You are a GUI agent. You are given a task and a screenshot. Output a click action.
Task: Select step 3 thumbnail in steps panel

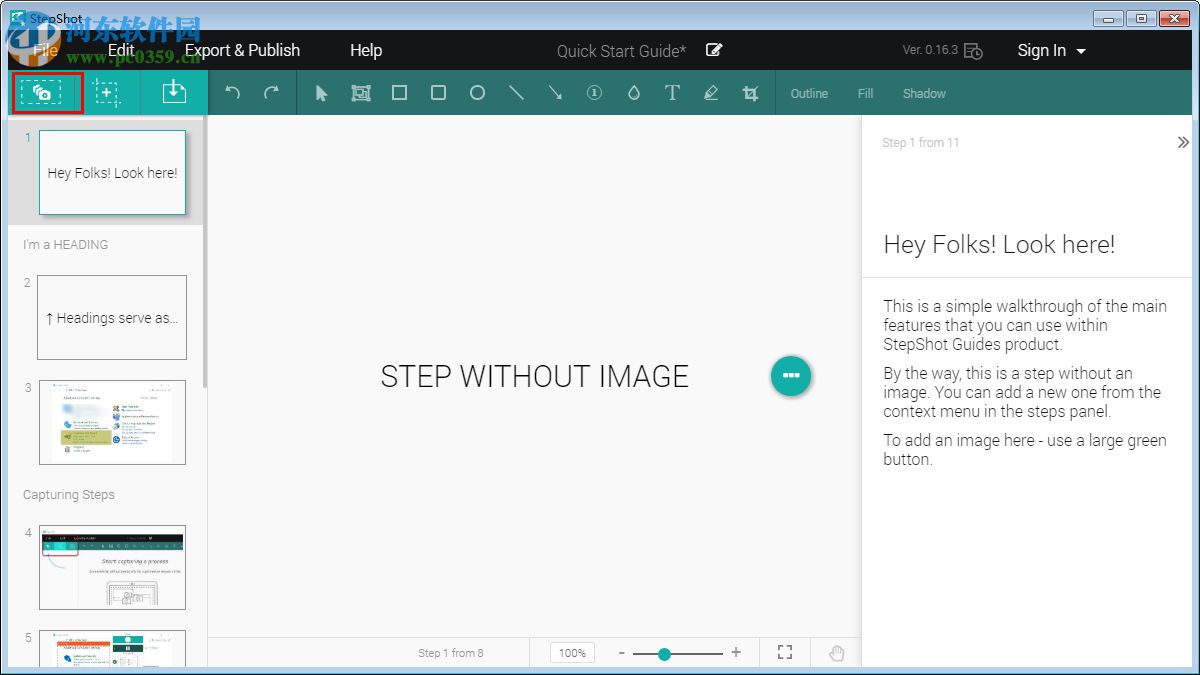(112, 422)
